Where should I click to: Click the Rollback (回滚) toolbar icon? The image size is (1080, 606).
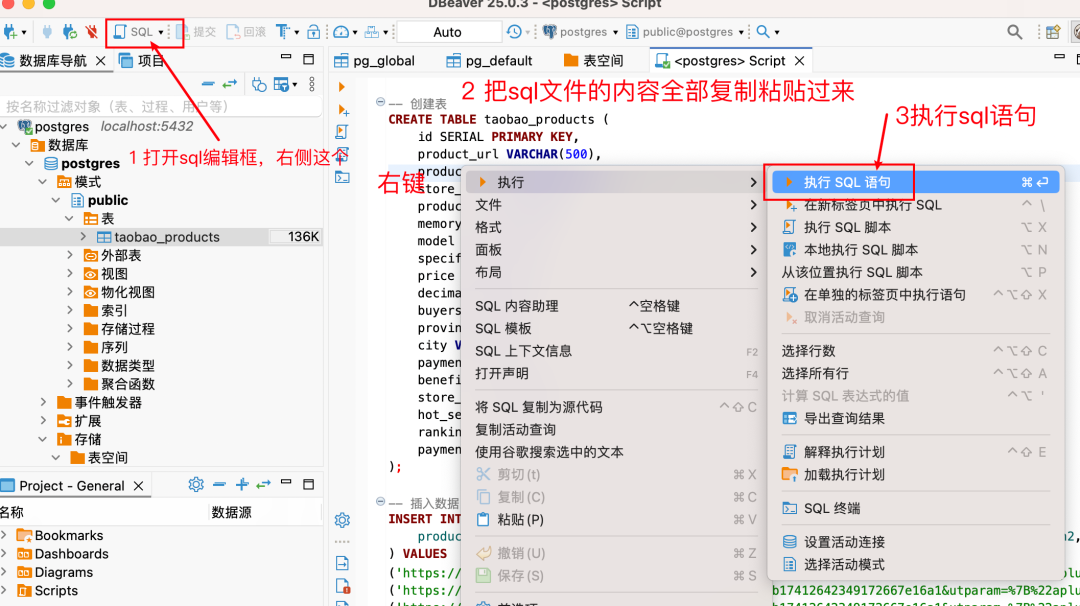click(x=243, y=30)
